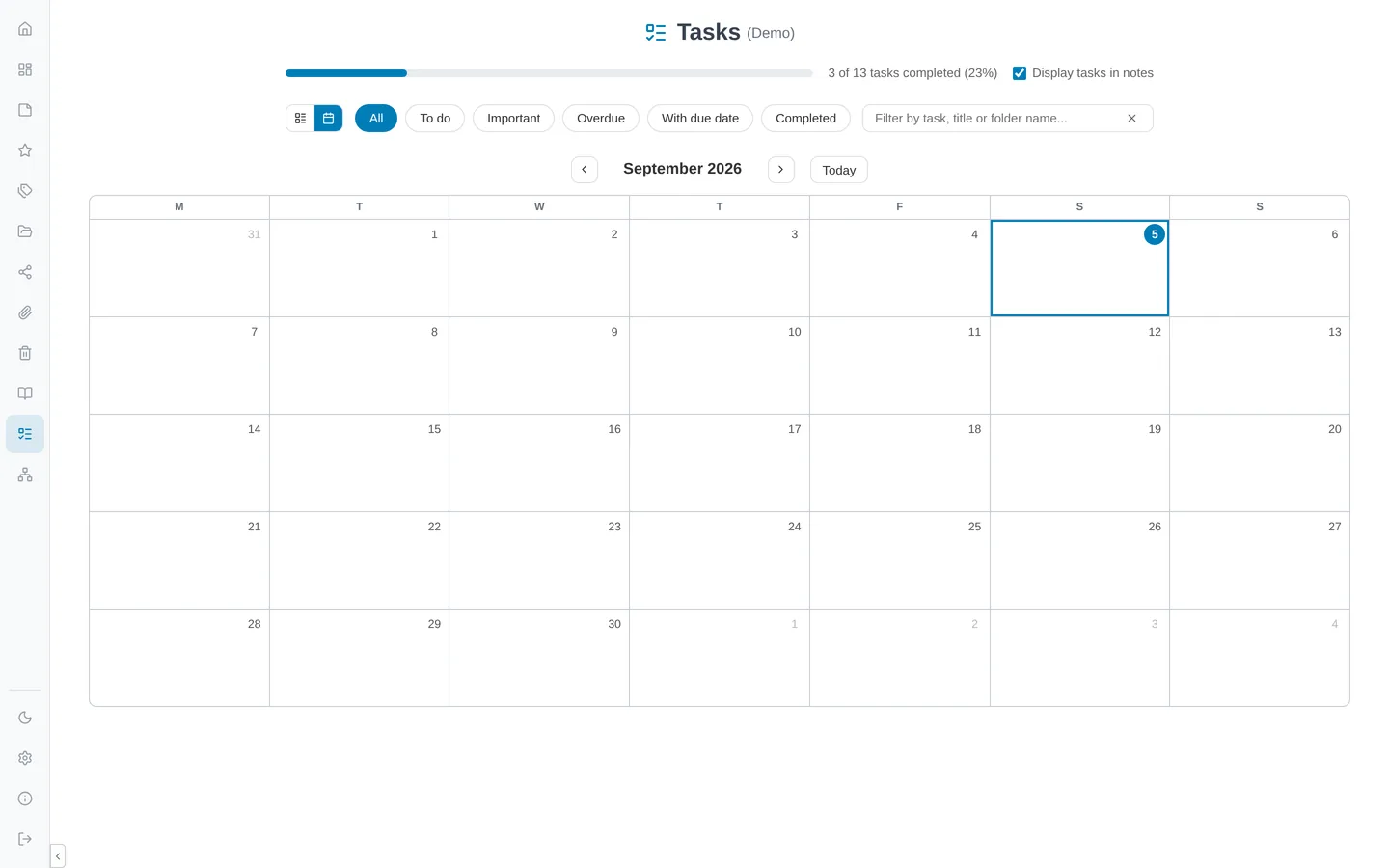Open the Folders icon in sidebar
Viewport: 1389px width, 868px height.
point(25,231)
